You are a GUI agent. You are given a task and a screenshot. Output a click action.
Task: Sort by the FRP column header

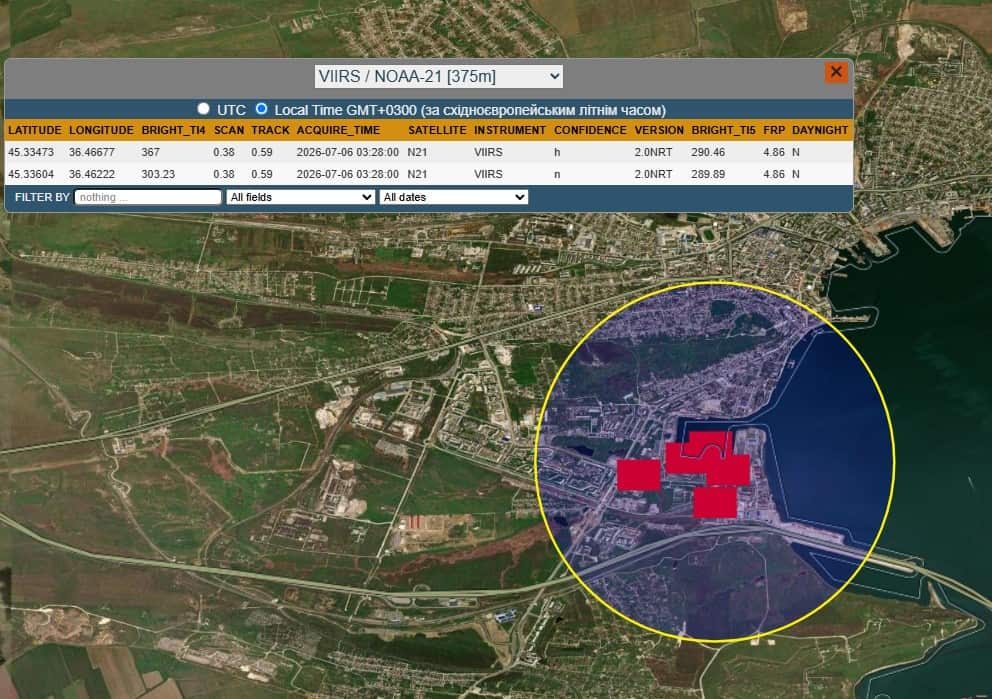click(774, 130)
